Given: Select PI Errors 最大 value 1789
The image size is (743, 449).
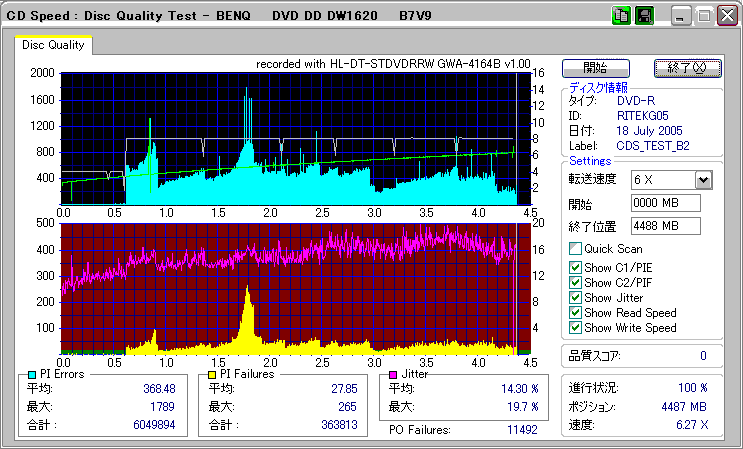Looking at the screenshot, I should (163, 407).
